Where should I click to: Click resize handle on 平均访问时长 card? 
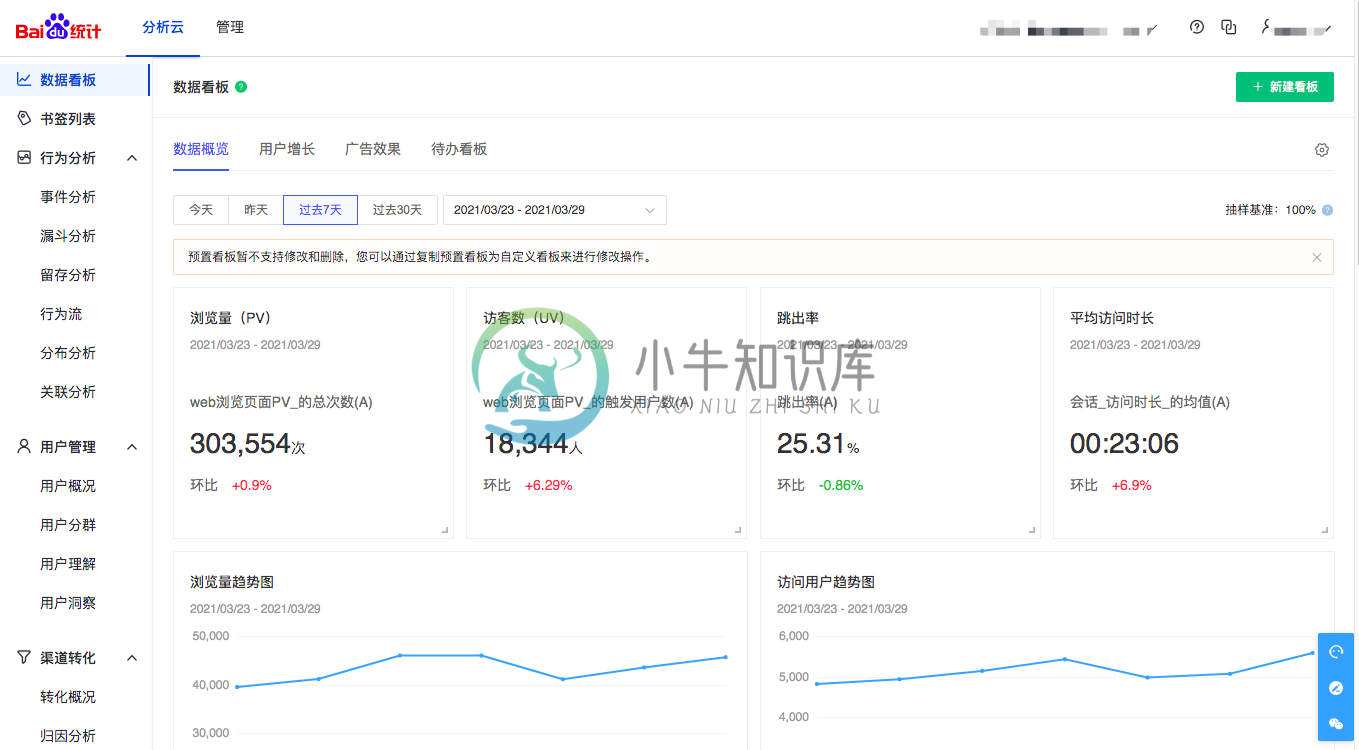(1325, 530)
